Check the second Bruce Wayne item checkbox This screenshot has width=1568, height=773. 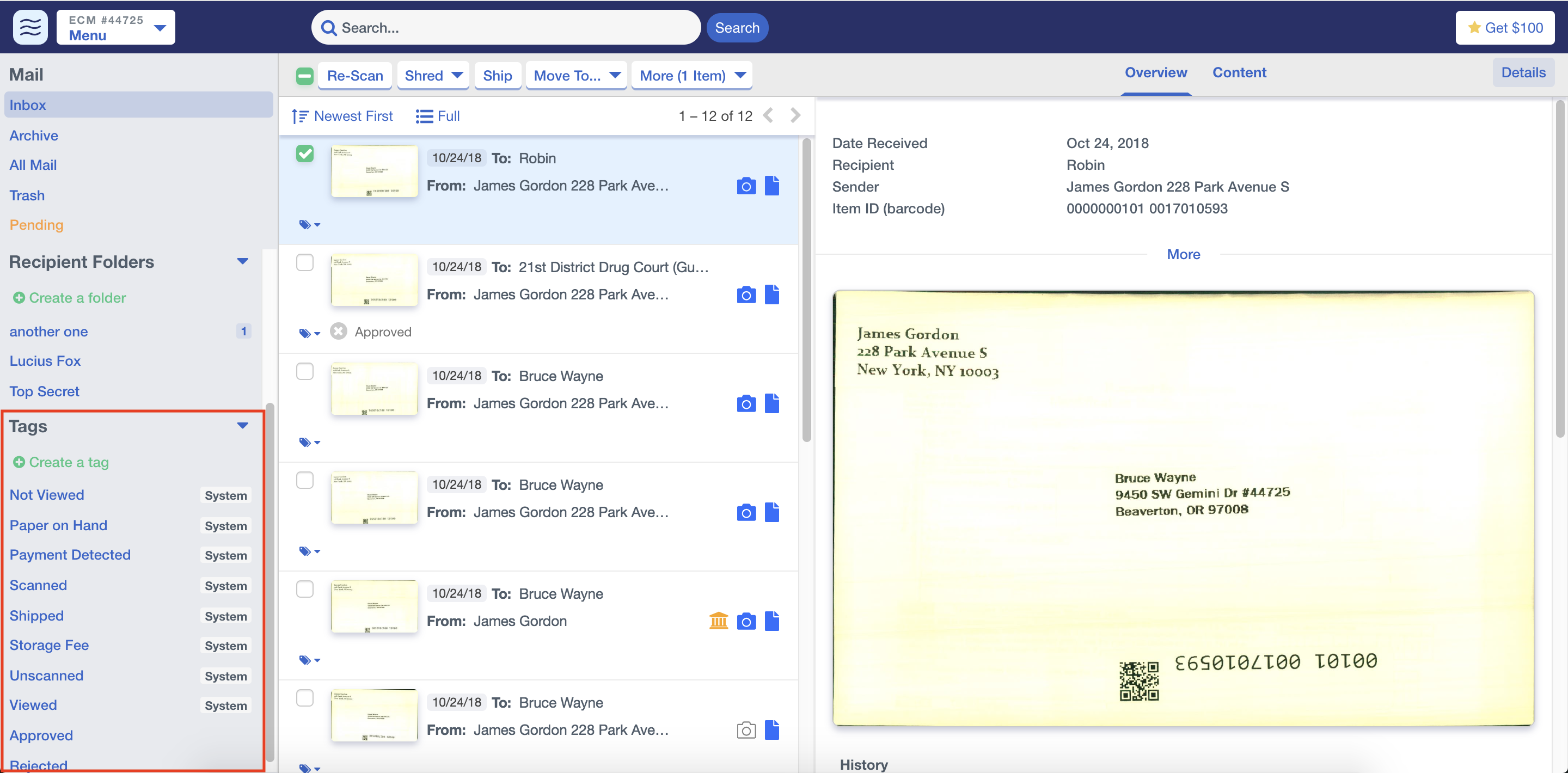304,480
